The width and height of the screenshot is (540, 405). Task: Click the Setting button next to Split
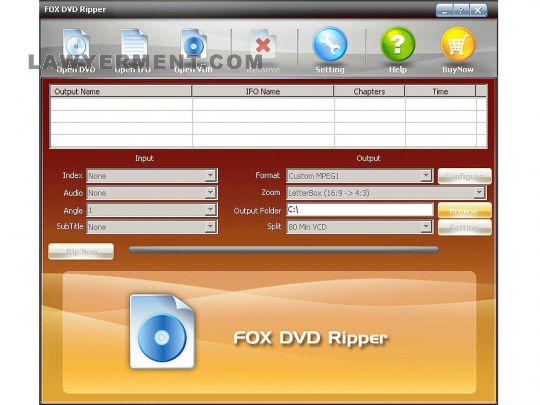tap(465, 227)
